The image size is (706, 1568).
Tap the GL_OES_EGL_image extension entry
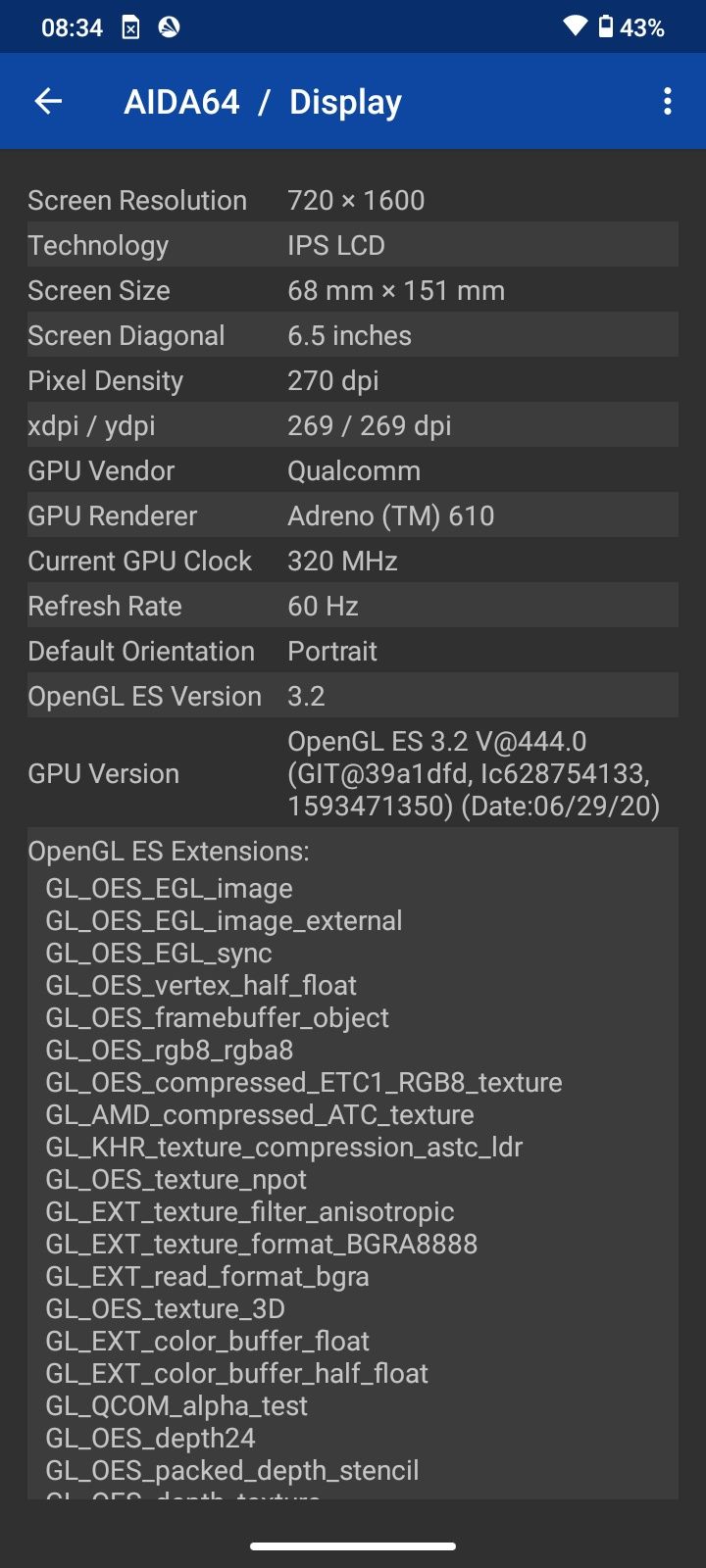[x=169, y=888]
